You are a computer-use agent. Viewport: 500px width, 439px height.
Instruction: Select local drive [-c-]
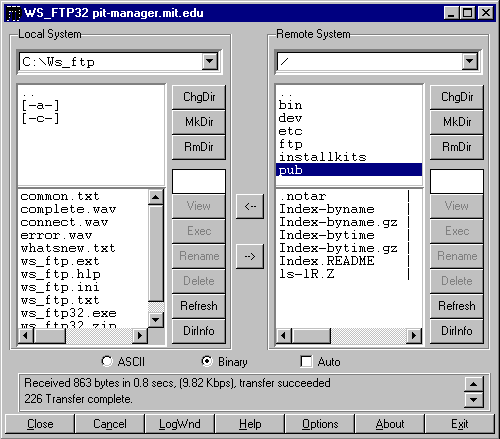click(40, 118)
